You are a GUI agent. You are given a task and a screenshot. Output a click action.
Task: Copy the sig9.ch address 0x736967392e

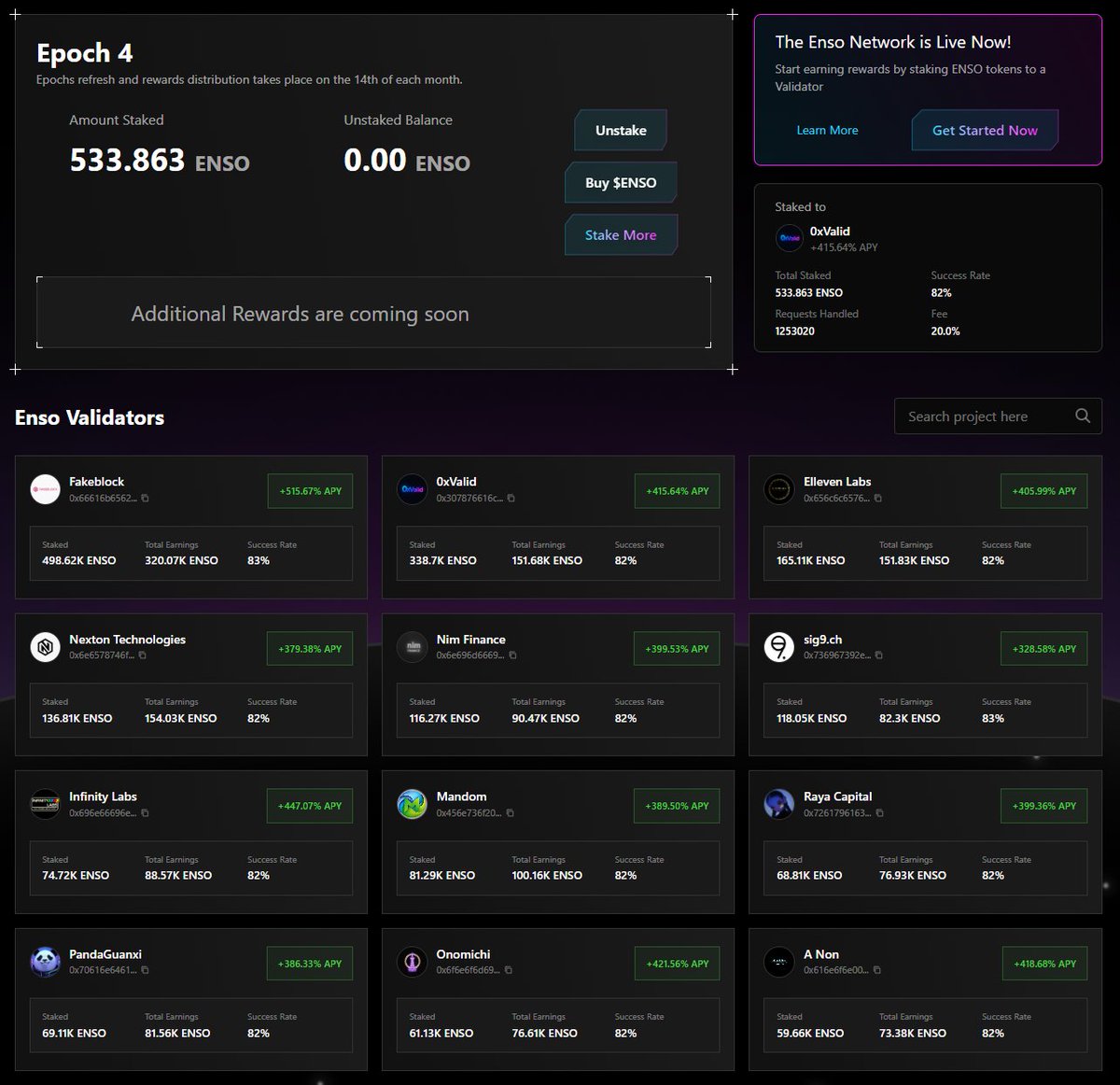pos(878,655)
